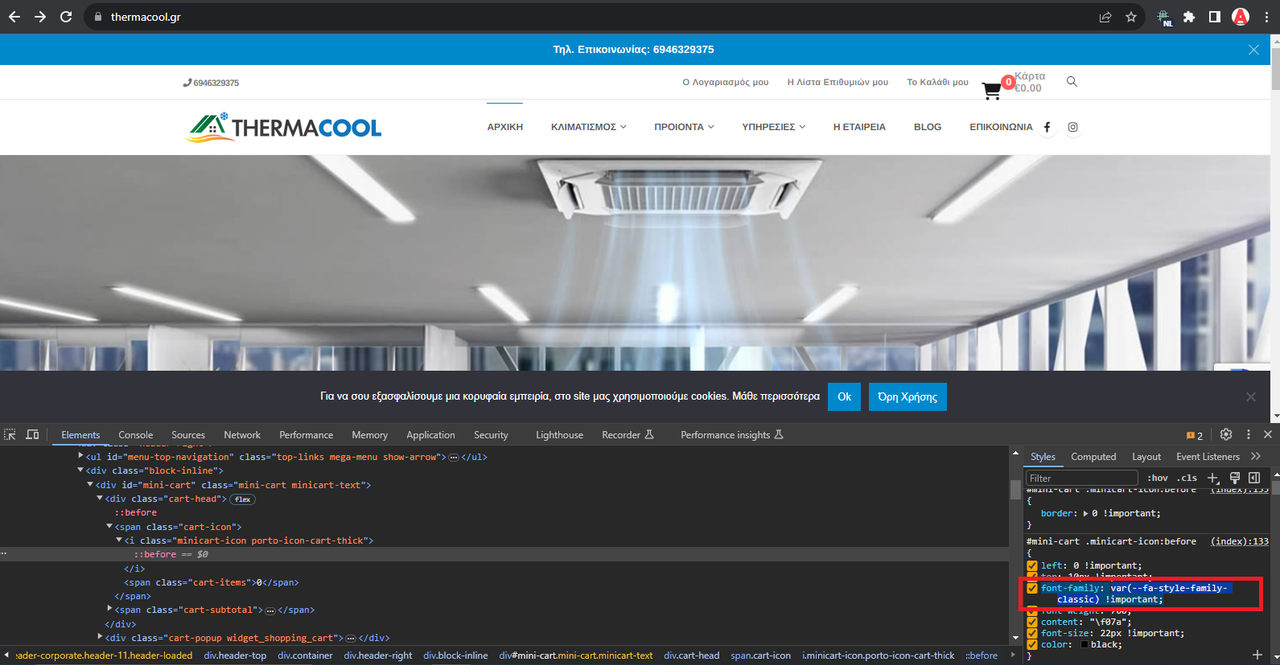Expand the cart-subtotal span node
The height and width of the screenshot is (665, 1280).
(110, 609)
